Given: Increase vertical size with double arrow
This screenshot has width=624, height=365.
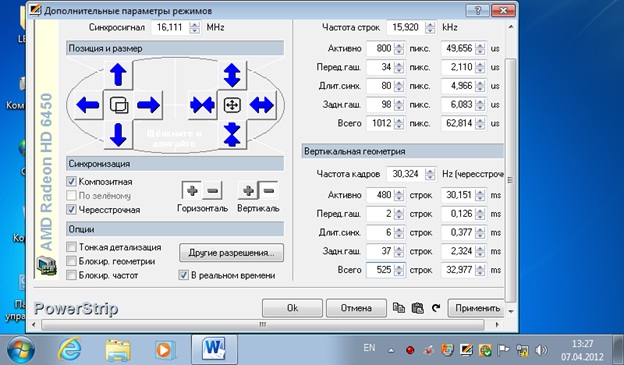Looking at the screenshot, I should tap(232, 75).
